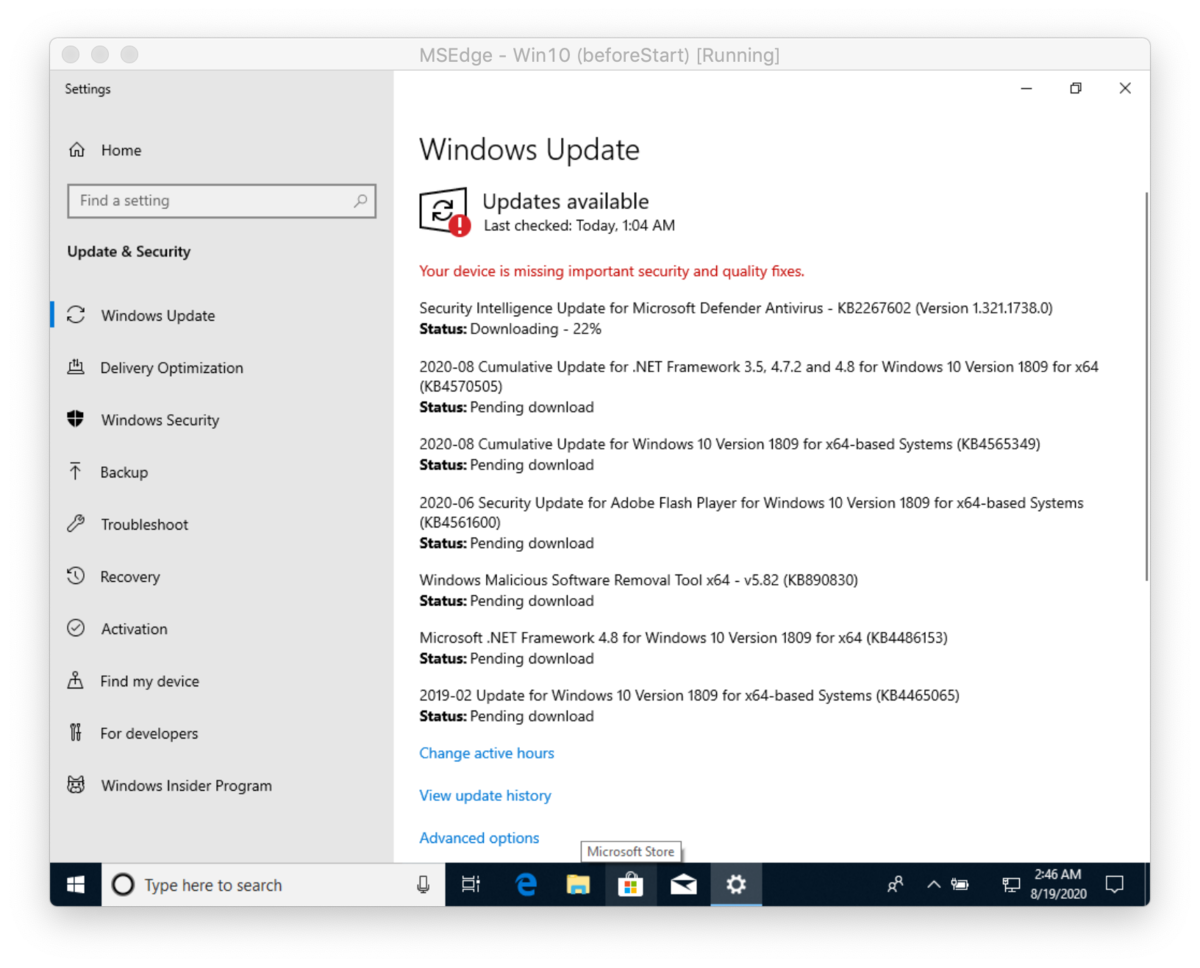Image resolution: width=1200 pixels, height=968 pixels.
Task: Show hidden system tray icons
Action: click(x=933, y=885)
